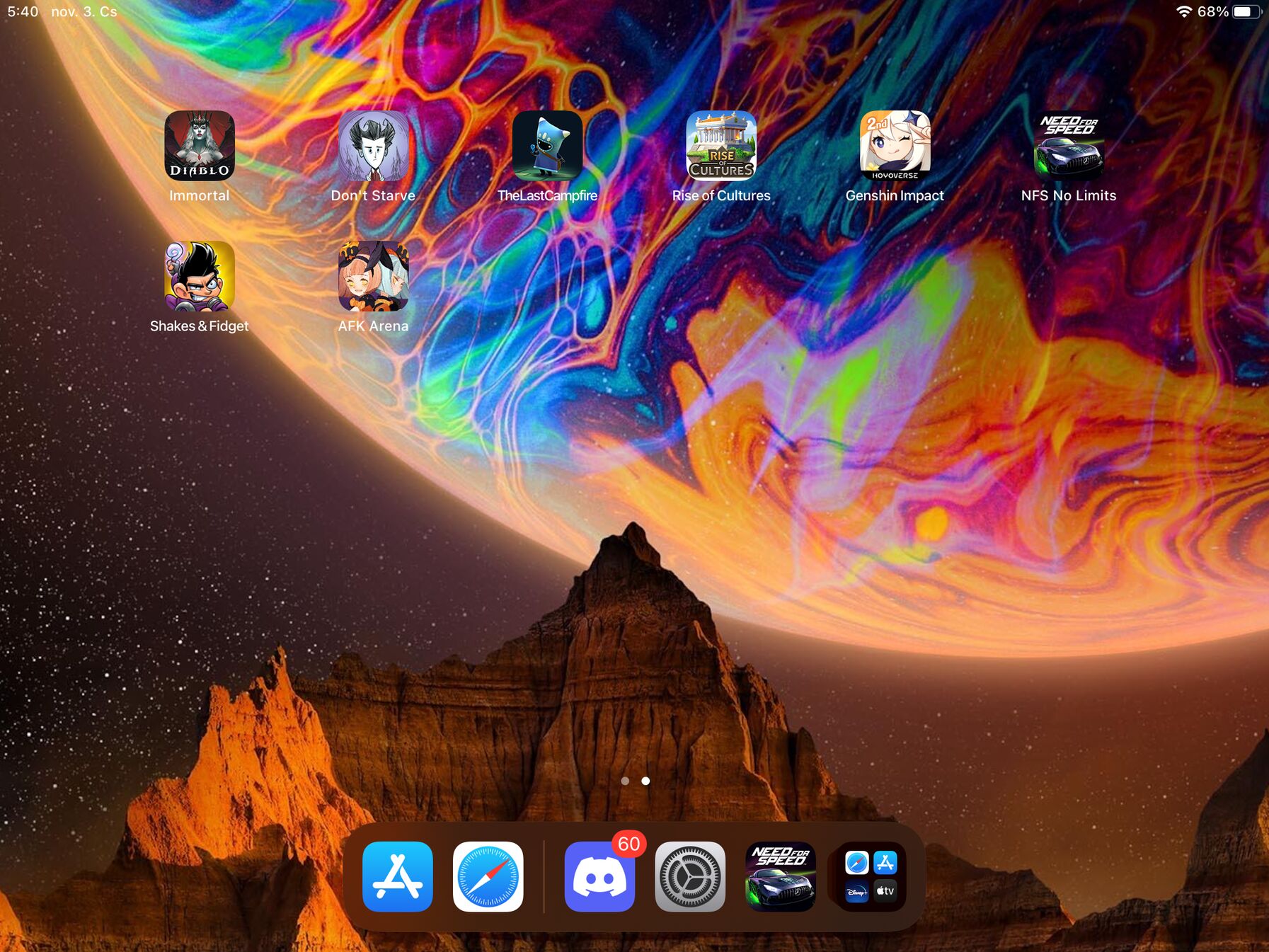Screen dimensions: 1269x952
Task: Tap the 'Shakes & Fidget' label
Action: point(200,326)
